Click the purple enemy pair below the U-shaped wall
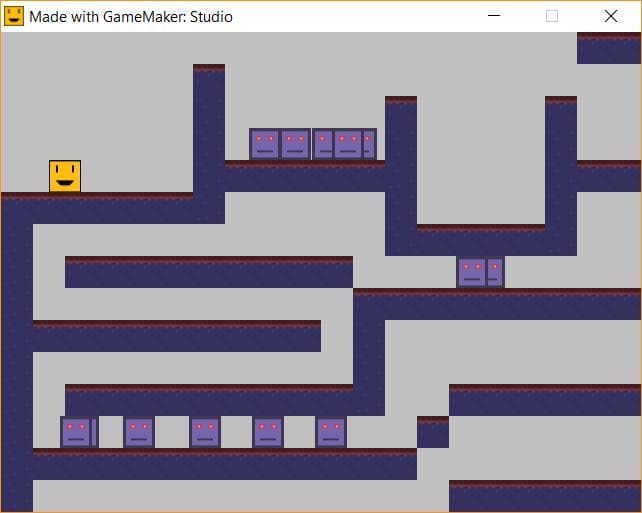Image resolution: width=642 pixels, height=513 pixels. [480, 272]
